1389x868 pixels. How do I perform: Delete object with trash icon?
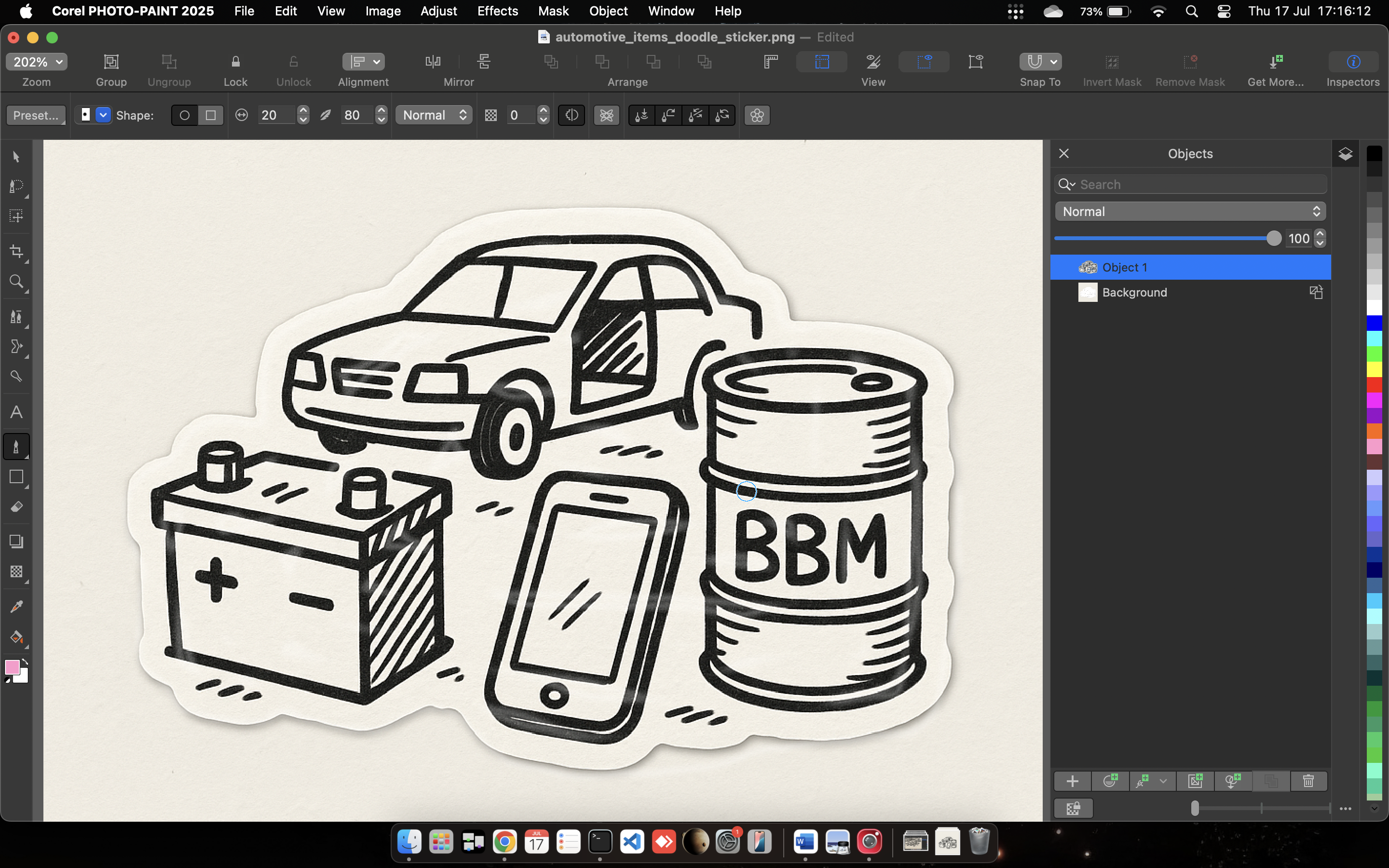click(x=1308, y=781)
